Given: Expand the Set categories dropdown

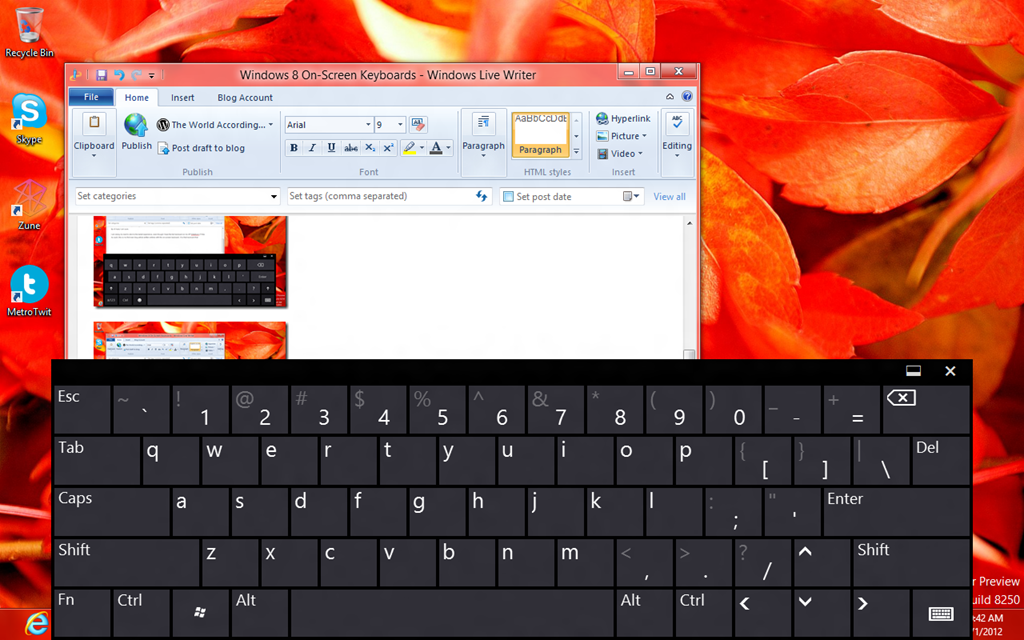Looking at the screenshot, I should [274, 197].
